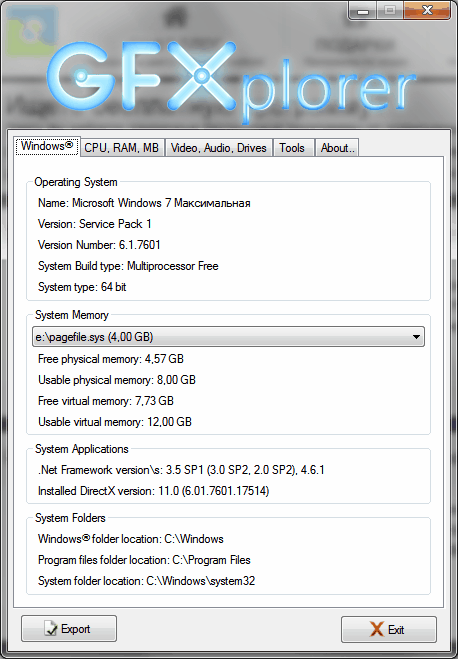The image size is (458, 659).
Task: Select the Windows® tab
Action: 47,146
